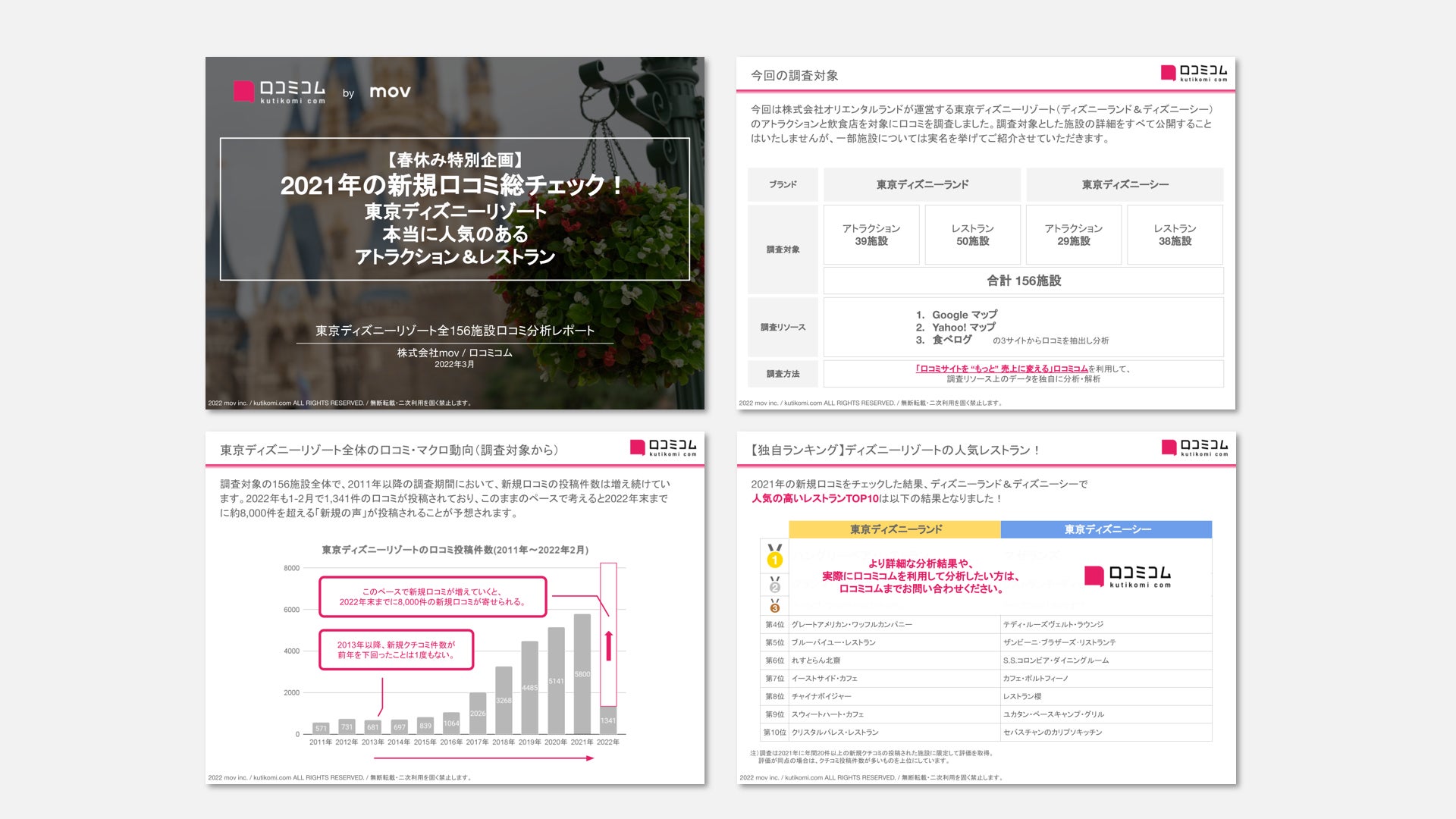Click the 2022年 bar labeled 1341
Screen dimensions: 1456x819
[x=608, y=720]
